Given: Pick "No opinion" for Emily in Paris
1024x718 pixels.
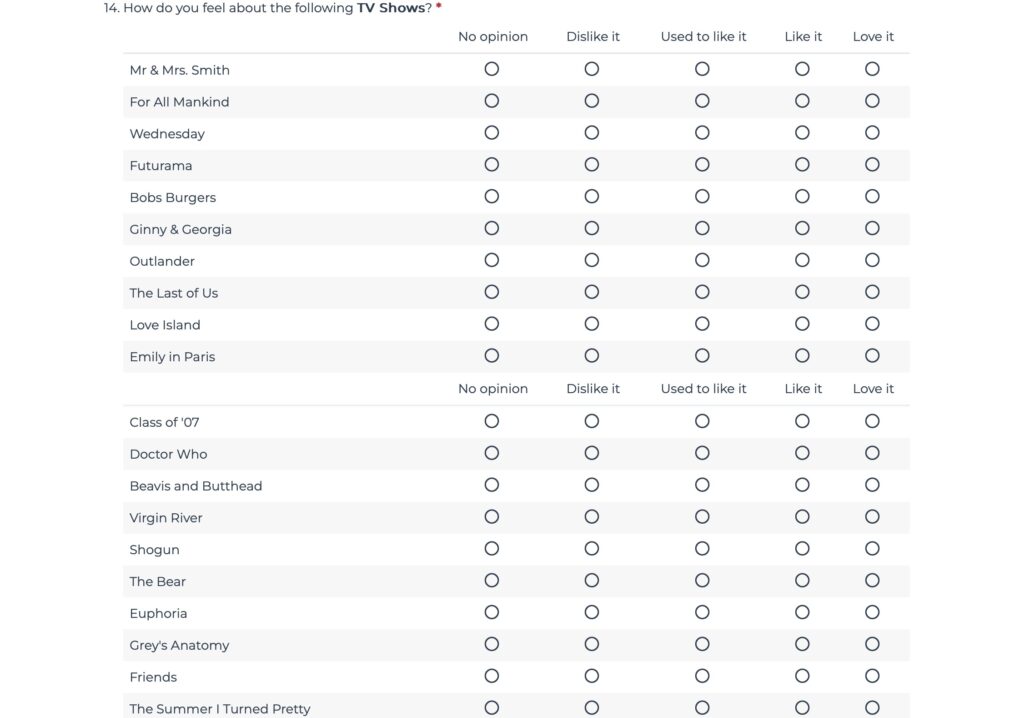Looking at the screenshot, I should [x=492, y=356].
